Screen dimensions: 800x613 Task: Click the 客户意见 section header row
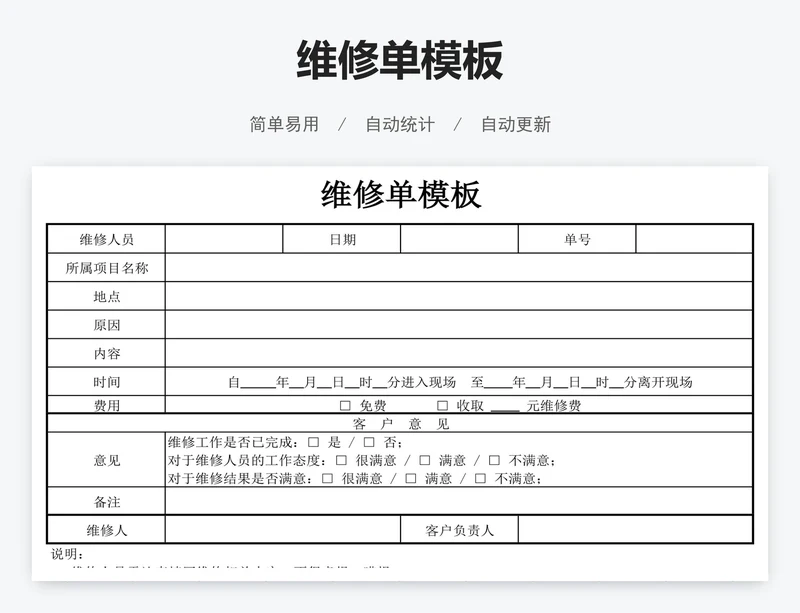[x=400, y=423]
